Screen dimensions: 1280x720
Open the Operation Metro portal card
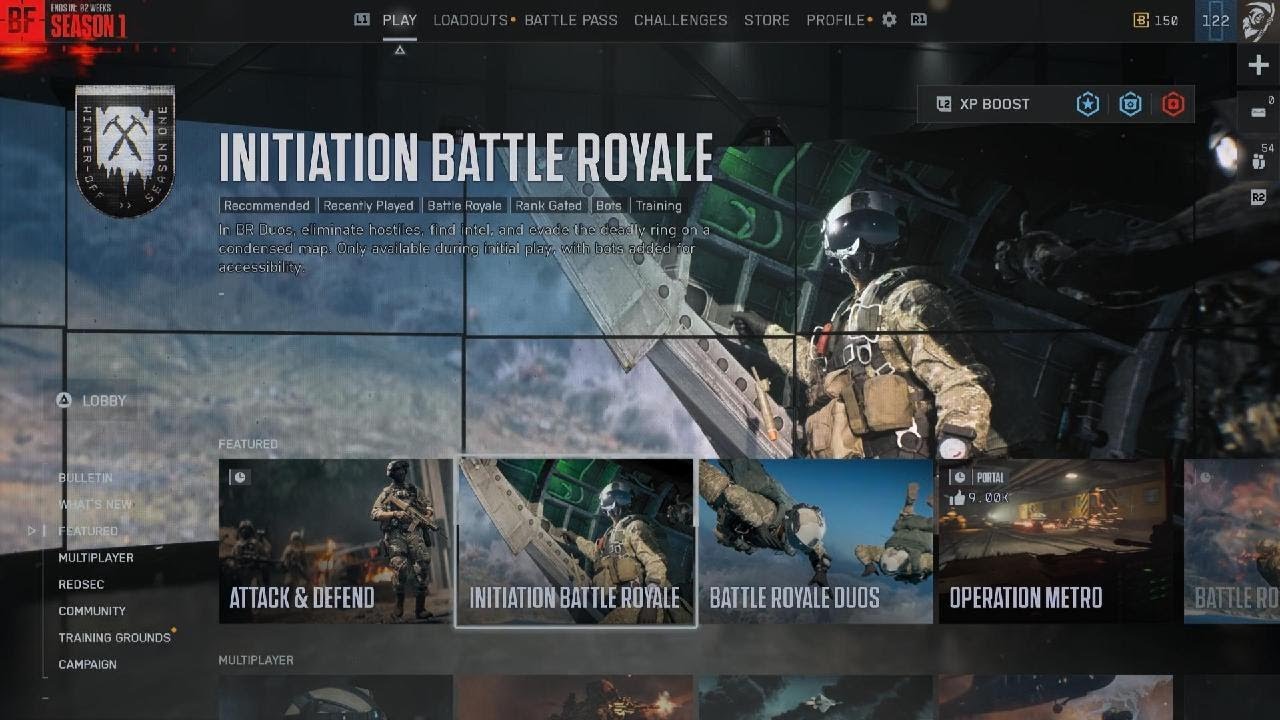coord(1056,541)
